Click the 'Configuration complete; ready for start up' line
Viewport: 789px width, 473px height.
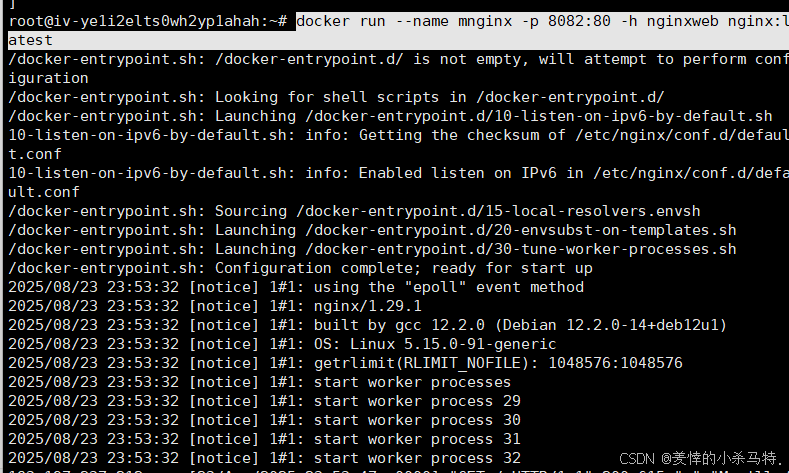300,268
